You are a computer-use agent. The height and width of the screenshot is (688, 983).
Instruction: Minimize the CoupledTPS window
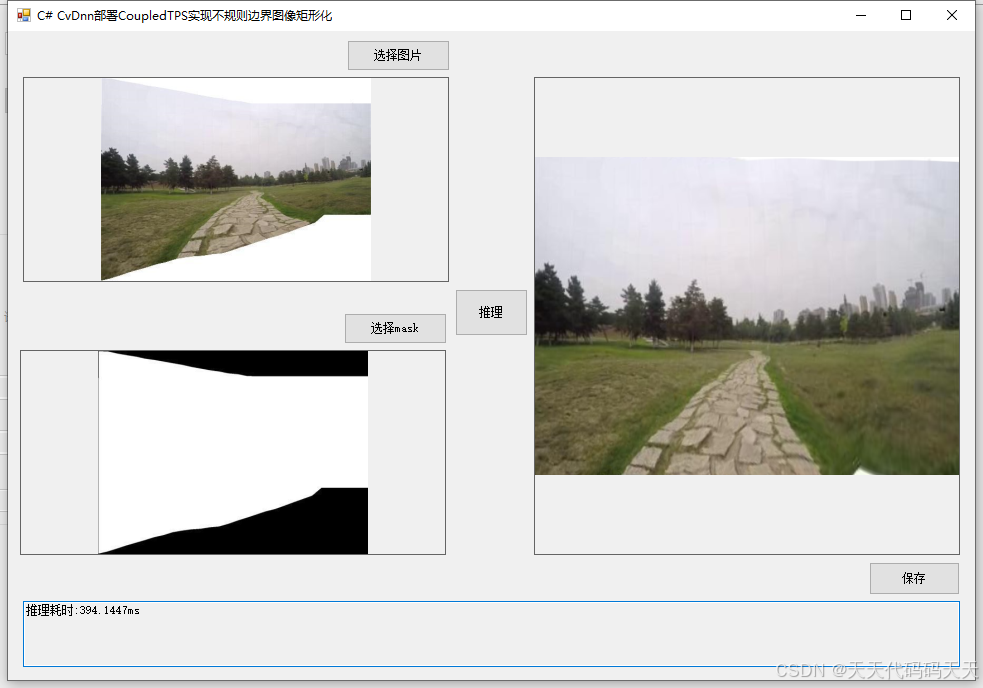861,15
